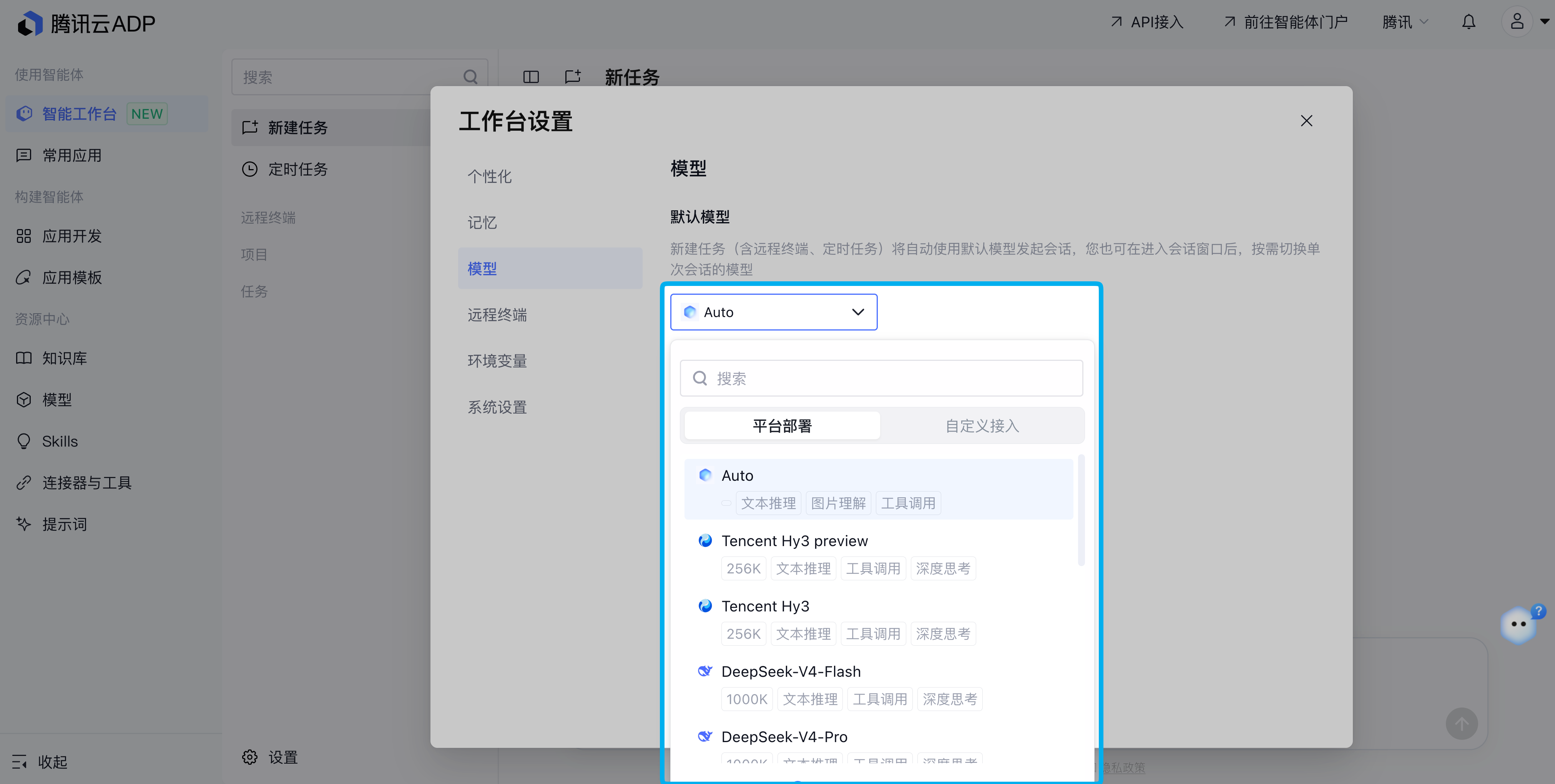Open 提示词 page
Image resolution: width=1555 pixels, height=784 pixels.
click(107, 524)
